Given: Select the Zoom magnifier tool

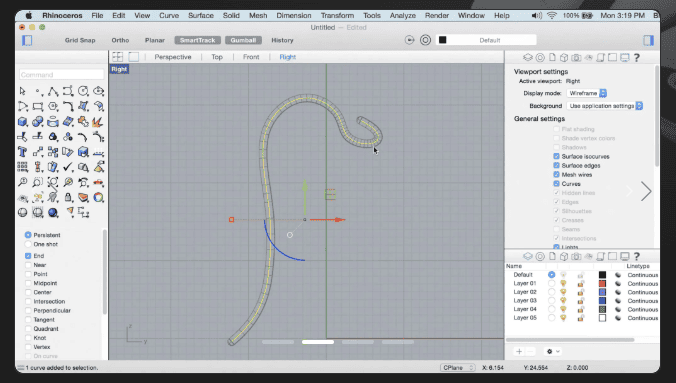Looking at the screenshot, I should [x=22, y=182].
